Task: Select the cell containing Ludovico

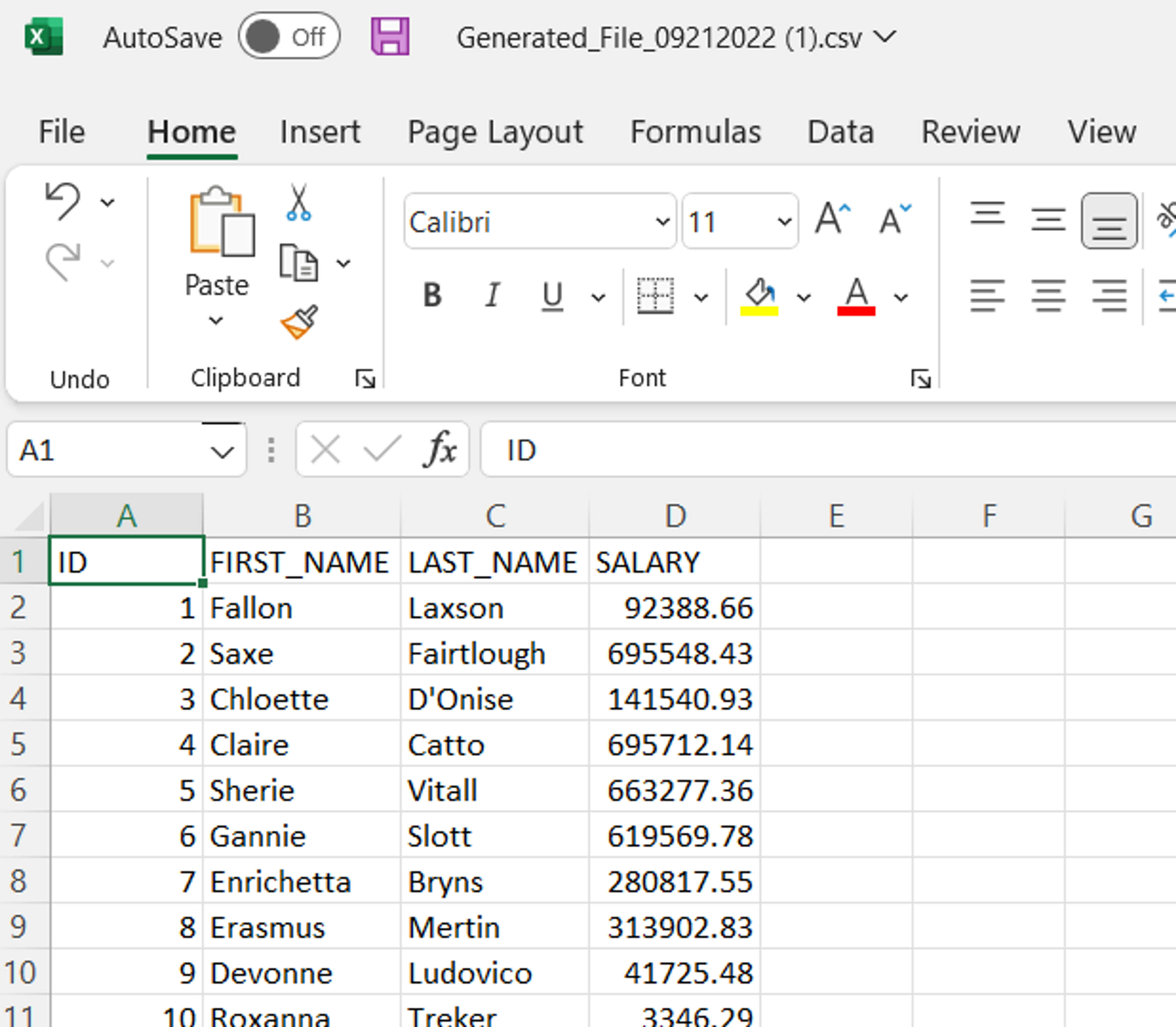Action: 495,973
